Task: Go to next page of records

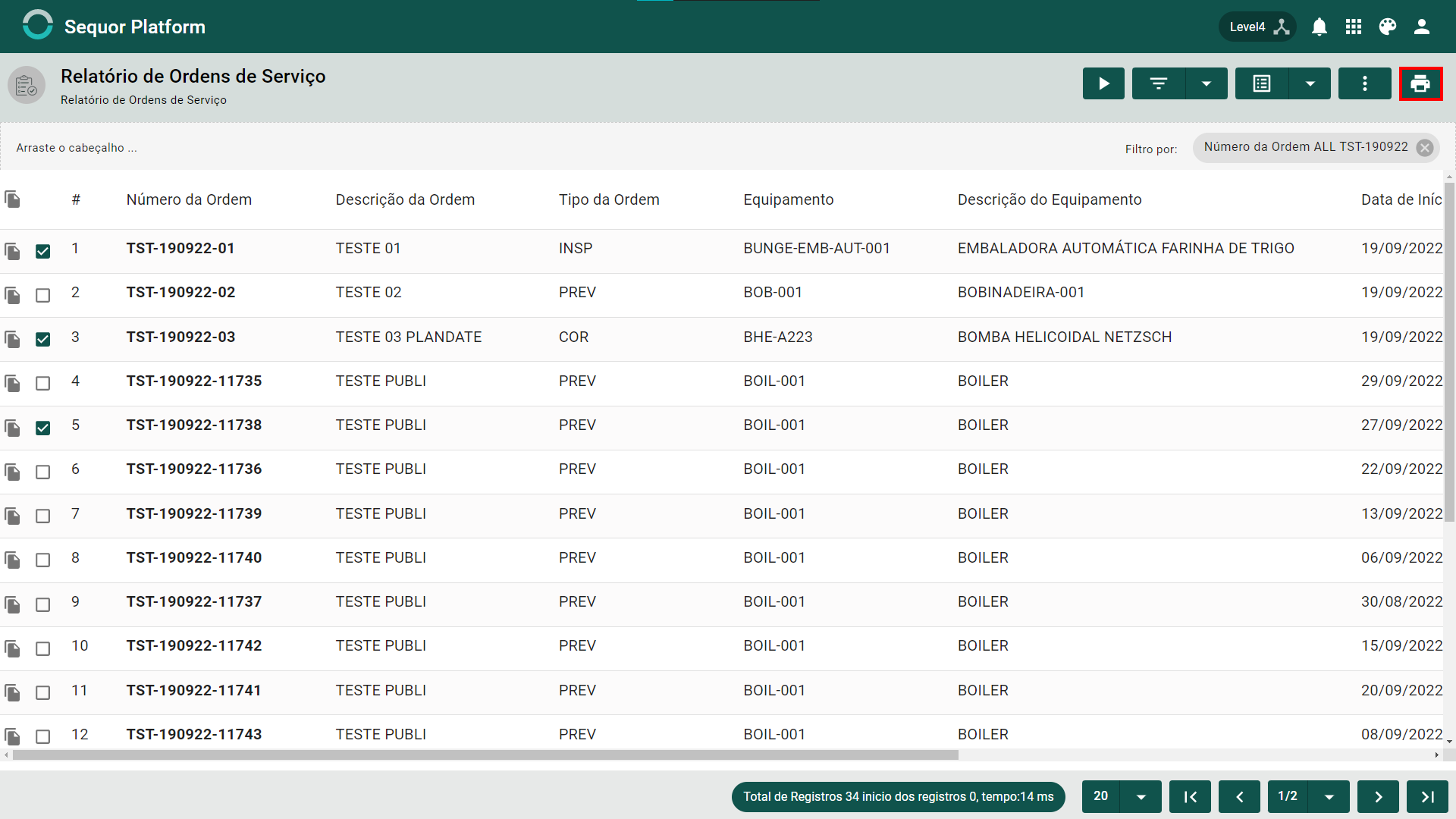Action: pyautogui.click(x=1378, y=796)
